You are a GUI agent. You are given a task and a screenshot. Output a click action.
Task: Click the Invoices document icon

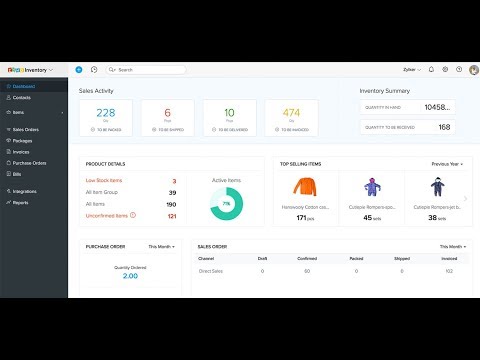9,152
